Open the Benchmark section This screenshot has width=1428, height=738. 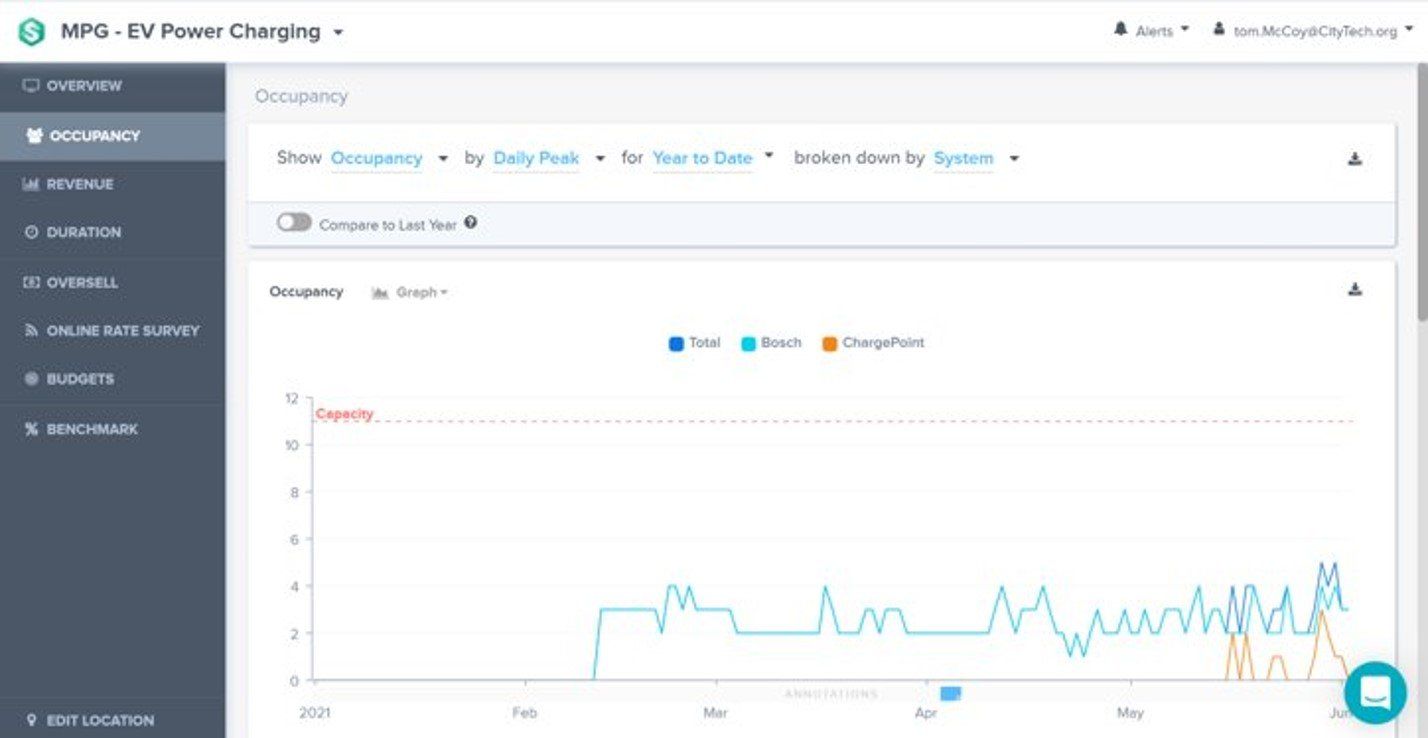tap(112, 429)
